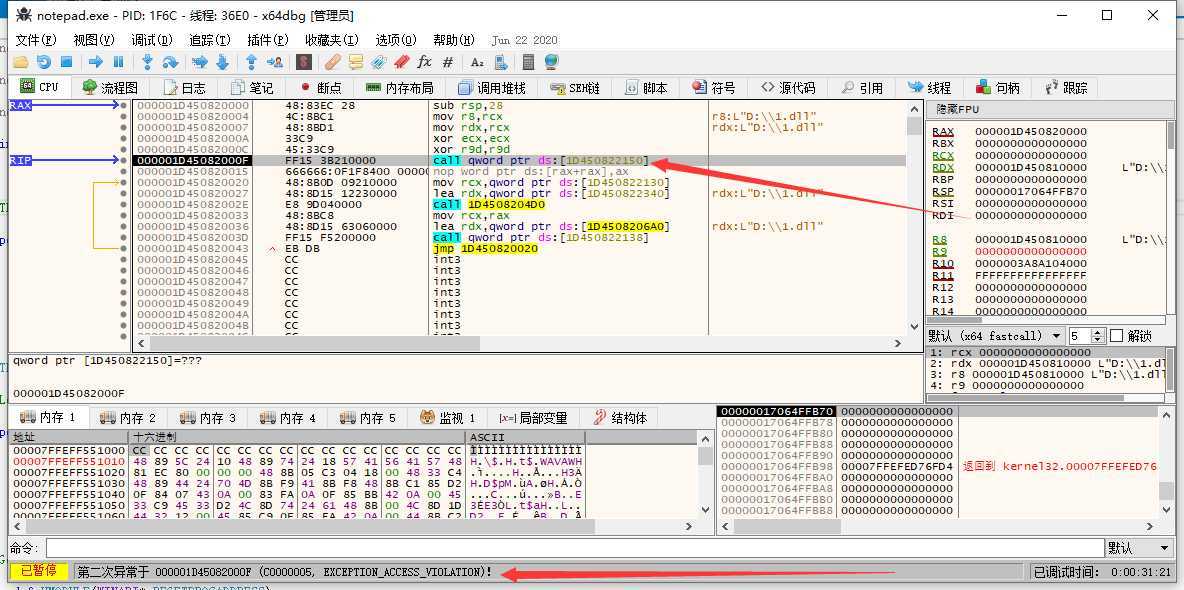
Task: Switch to the 线程 tab
Action: coord(930,88)
